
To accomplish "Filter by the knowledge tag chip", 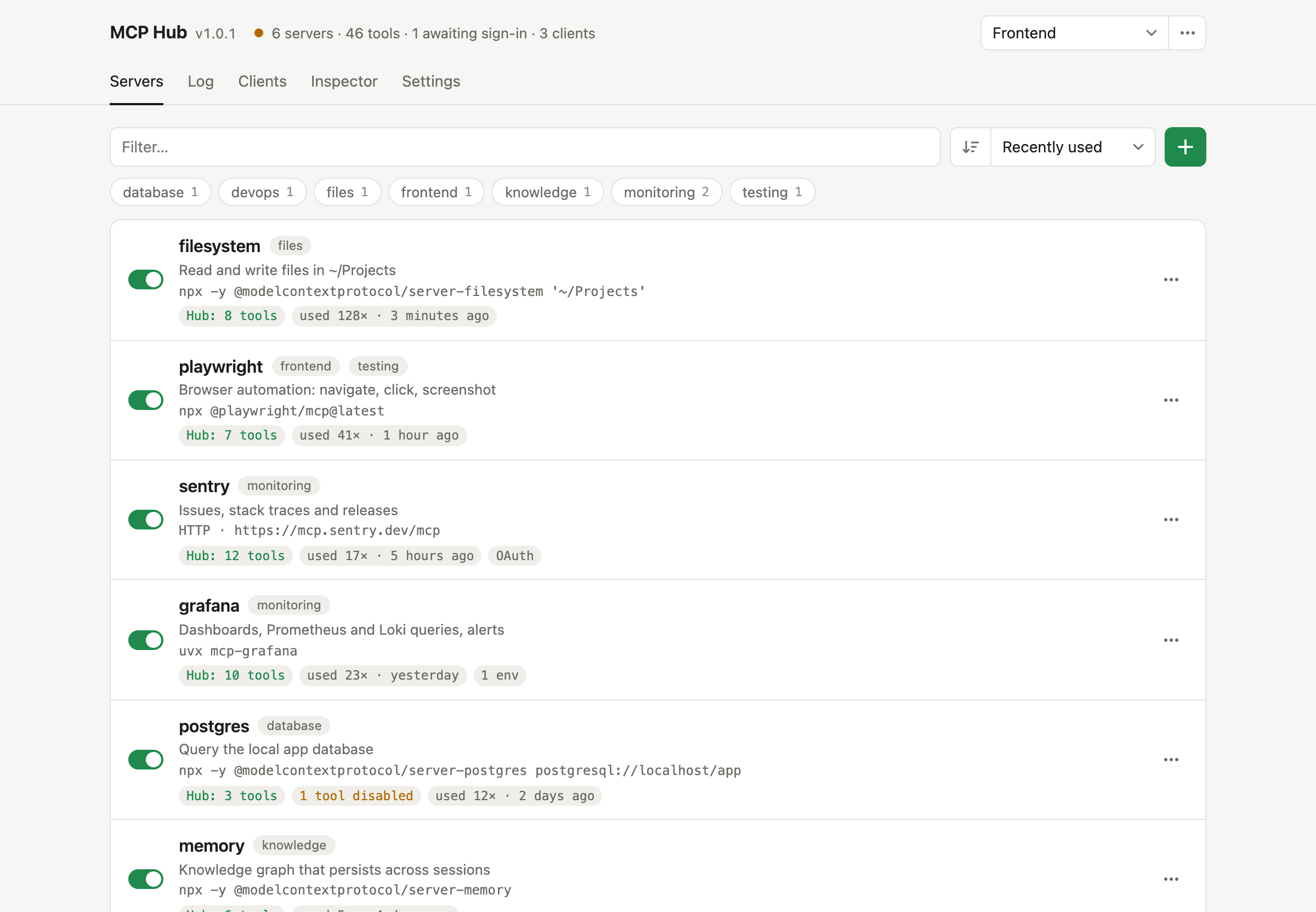I will (x=548, y=192).
